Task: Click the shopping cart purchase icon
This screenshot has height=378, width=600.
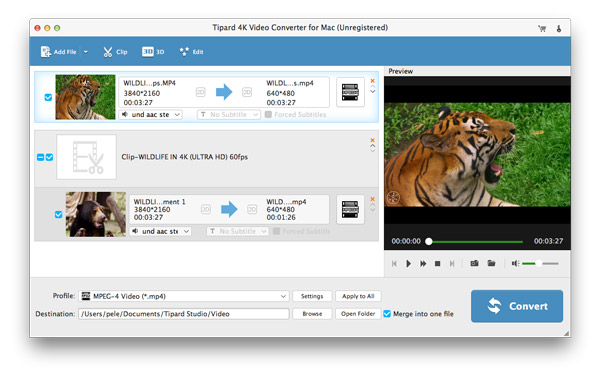Action: coord(542,28)
